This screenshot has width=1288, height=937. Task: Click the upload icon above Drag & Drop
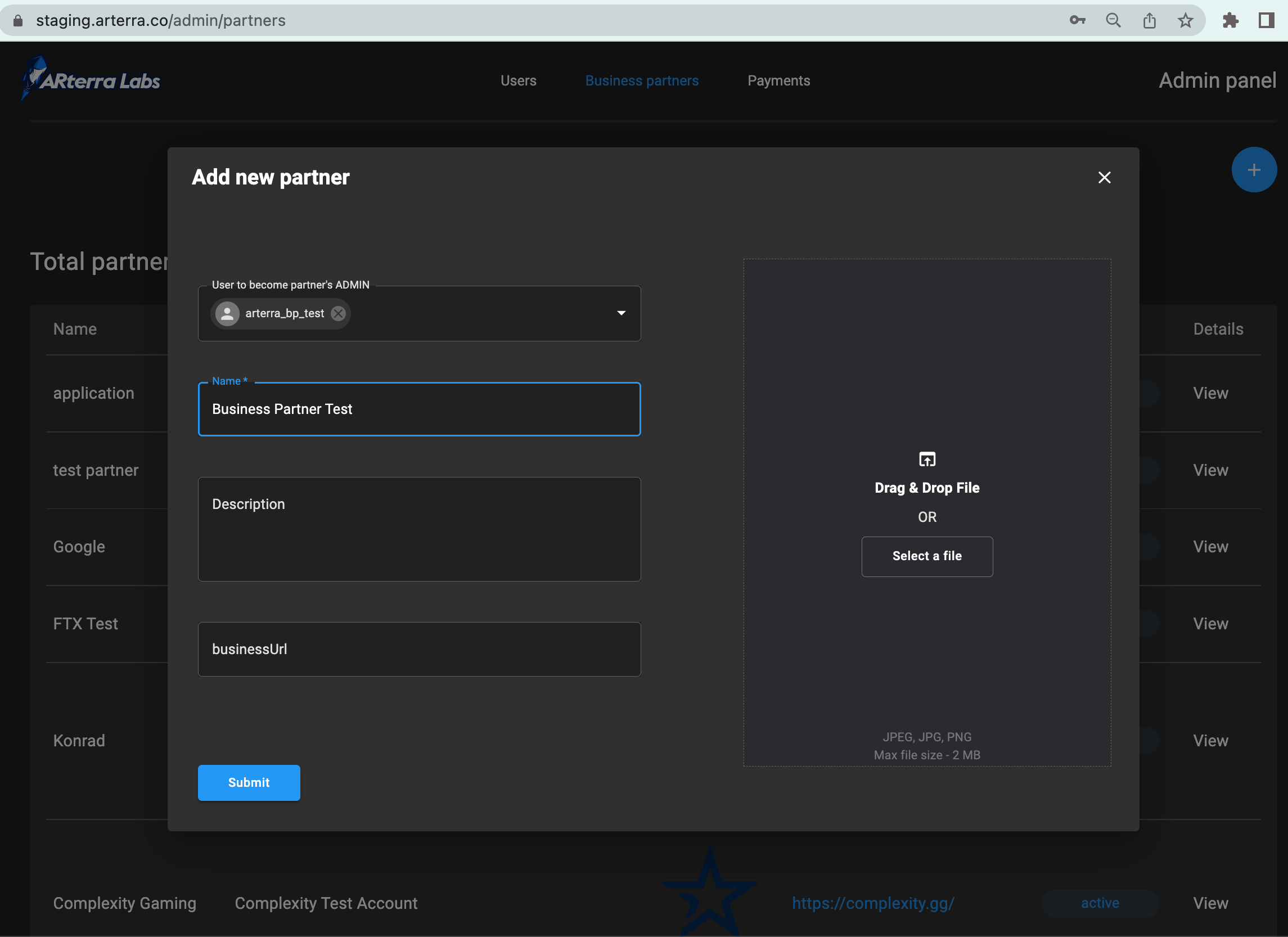point(927,459)
